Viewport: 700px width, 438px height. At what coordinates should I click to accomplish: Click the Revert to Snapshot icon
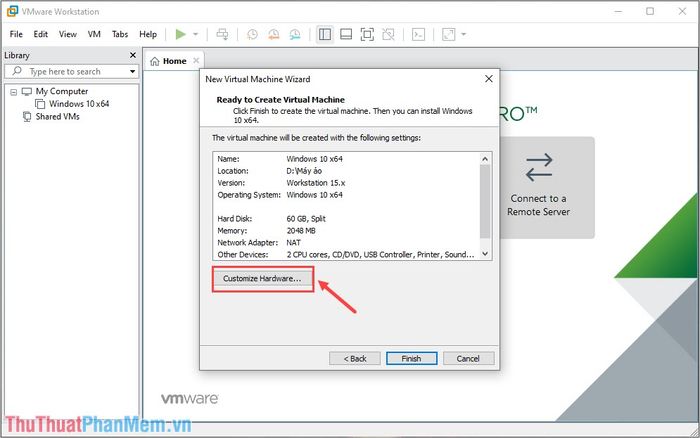pyautogui.click(x=273, y=34)
